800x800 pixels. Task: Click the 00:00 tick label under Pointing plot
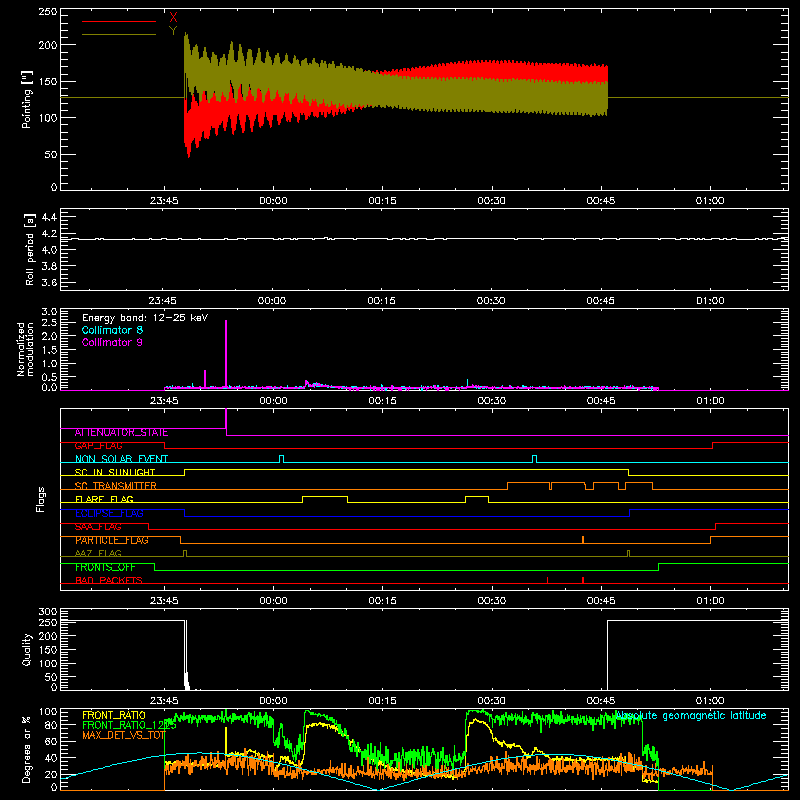pyautogui.click(x=273, y=201)
